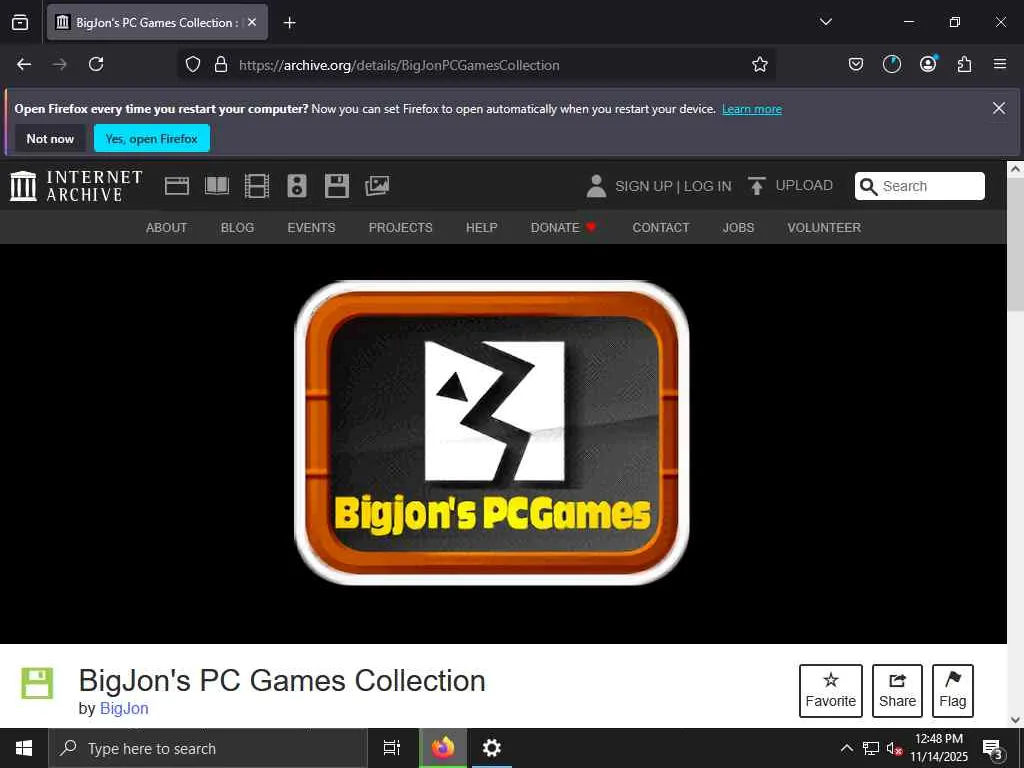Image resolution: width=1024 pixels, height=768 pixels.
Task: Click Yes, open Firefox button
Action: tap(152, 138)
